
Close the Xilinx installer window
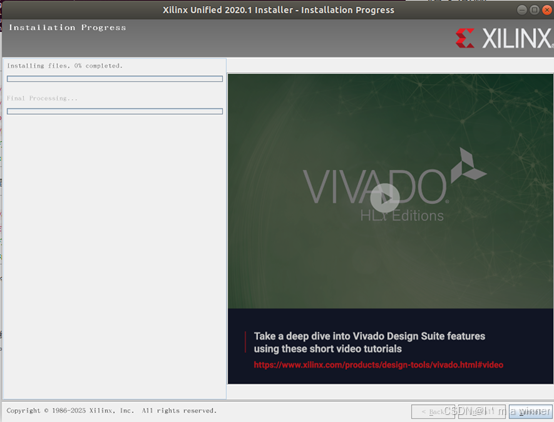(547, 10)
